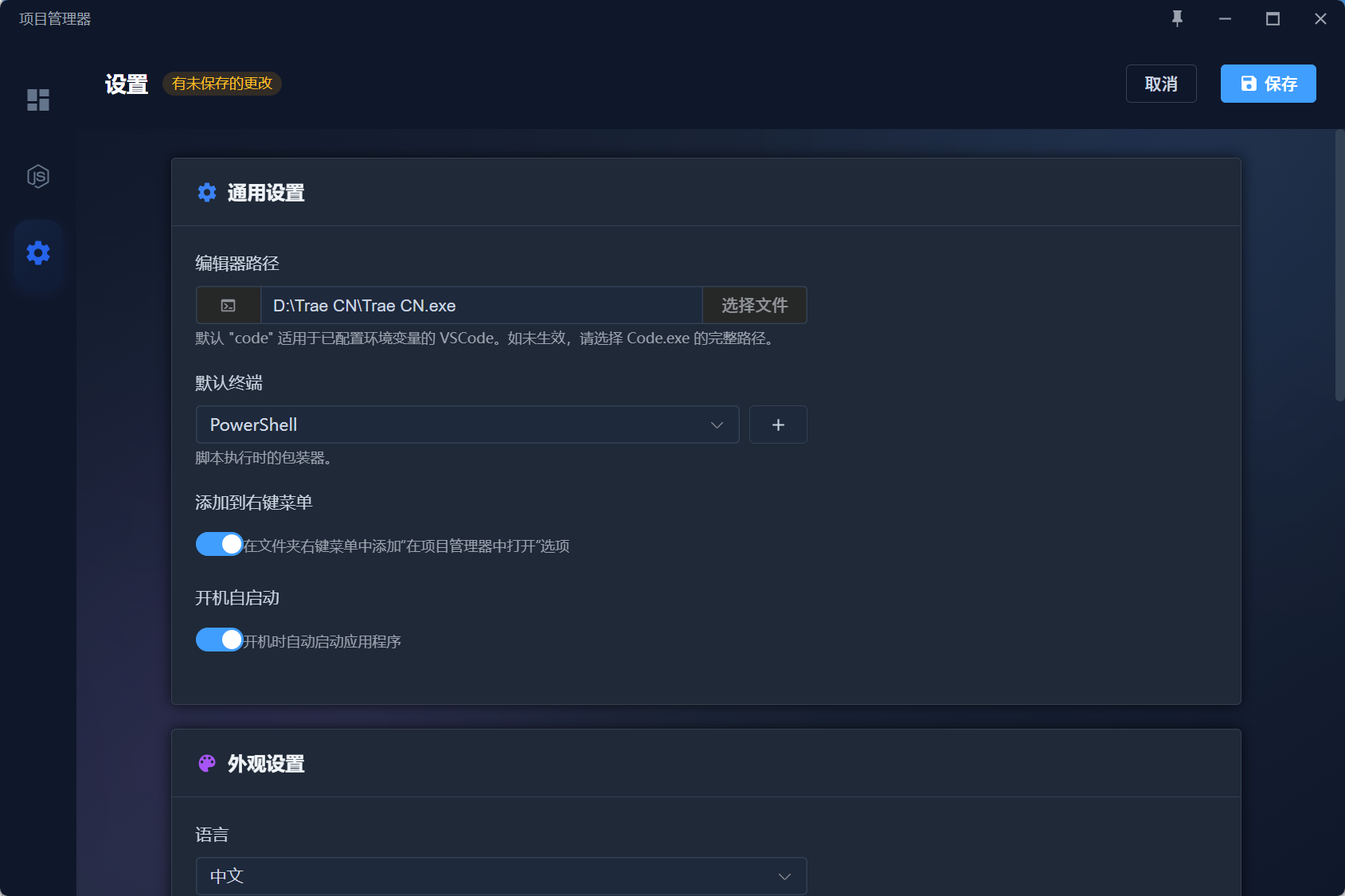Maximize the 项目管理器 window
This screenshot has height=896, width=1345.
(x=1273, y=18)
